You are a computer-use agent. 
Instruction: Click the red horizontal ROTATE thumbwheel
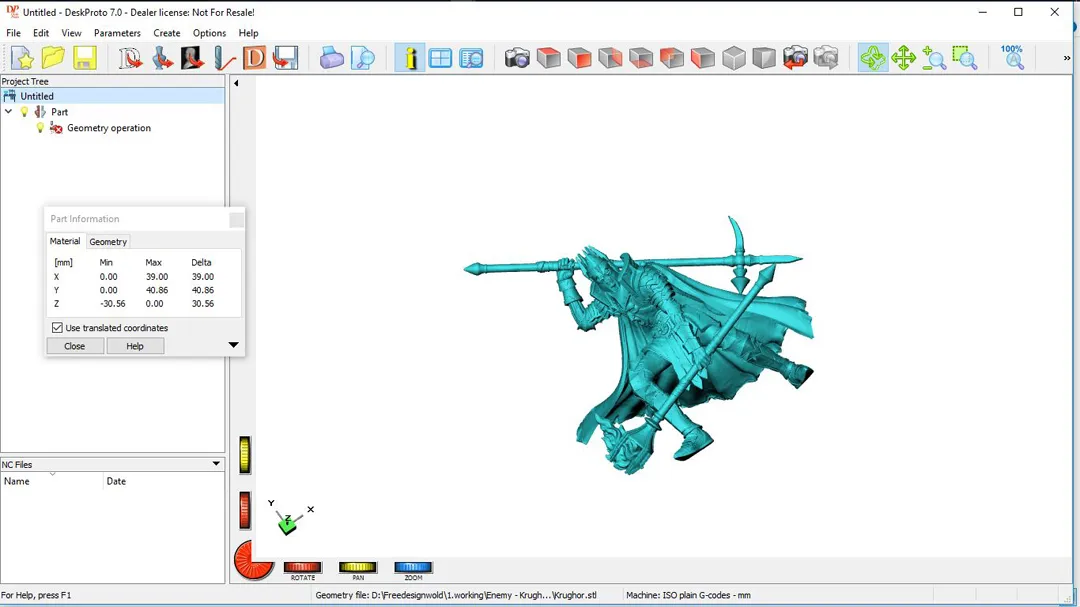302,567
